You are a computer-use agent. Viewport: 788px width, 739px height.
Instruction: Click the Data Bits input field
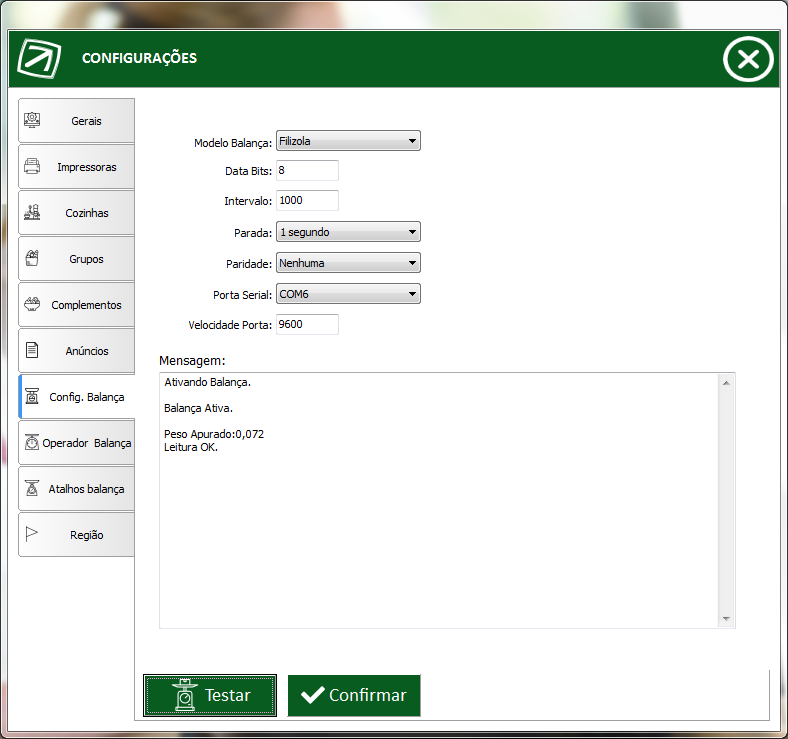point(308,170)
